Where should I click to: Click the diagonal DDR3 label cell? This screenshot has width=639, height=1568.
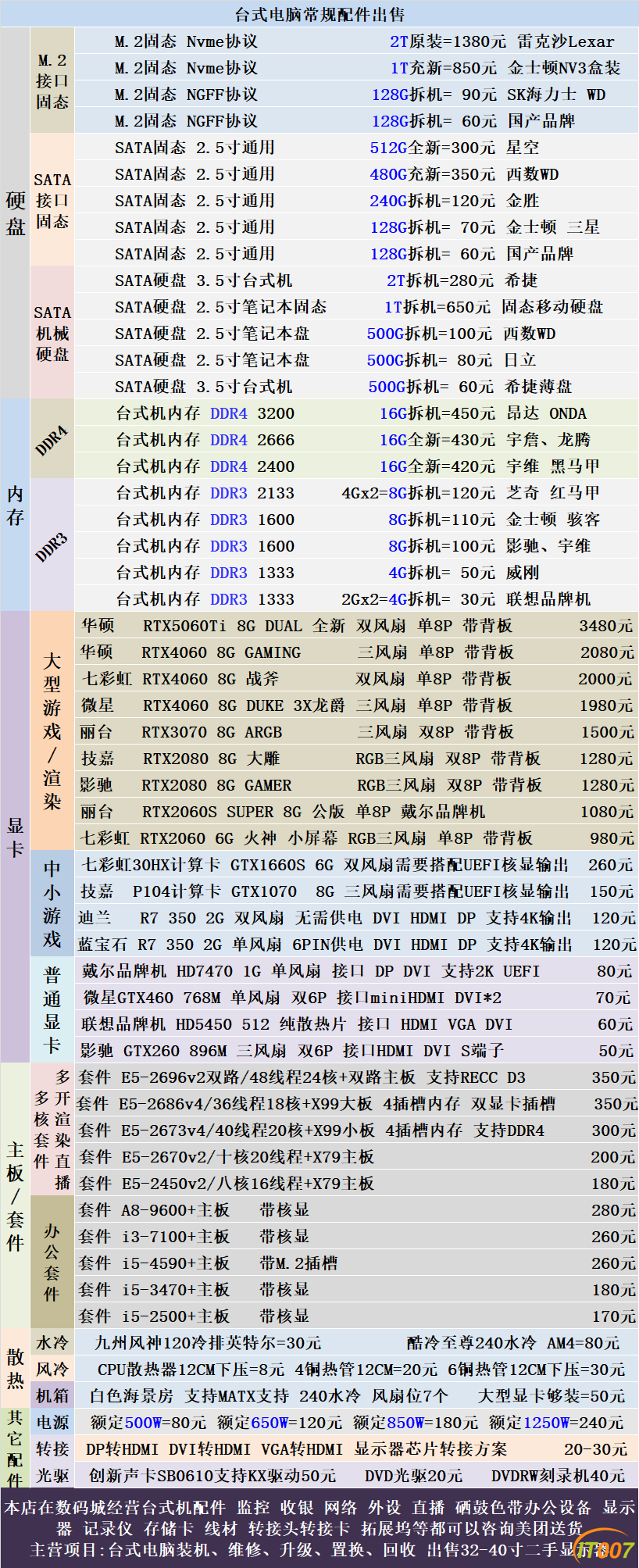click(x=52, y=545)
